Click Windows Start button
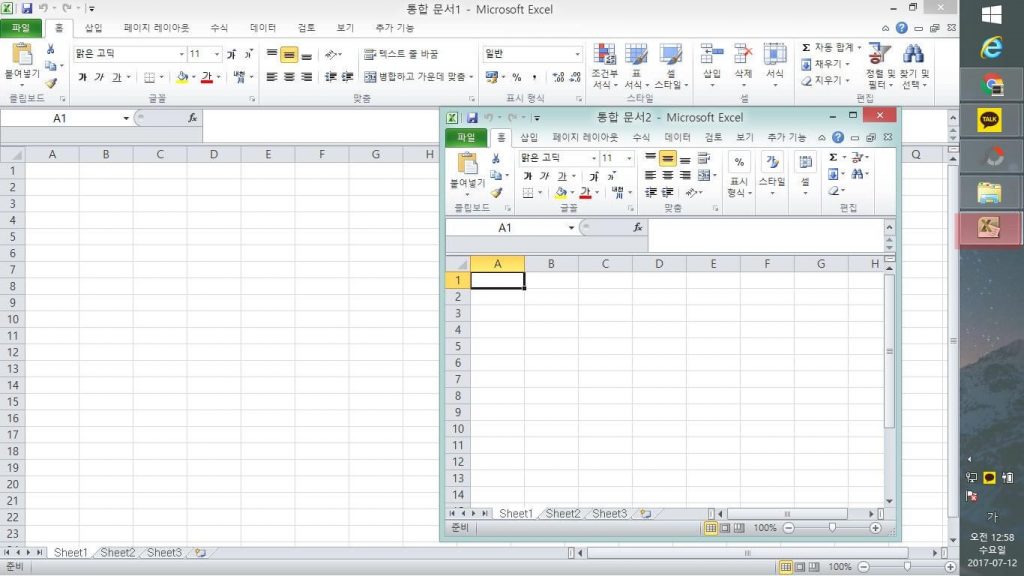The image size is (1024, 576). click(992, 14)
